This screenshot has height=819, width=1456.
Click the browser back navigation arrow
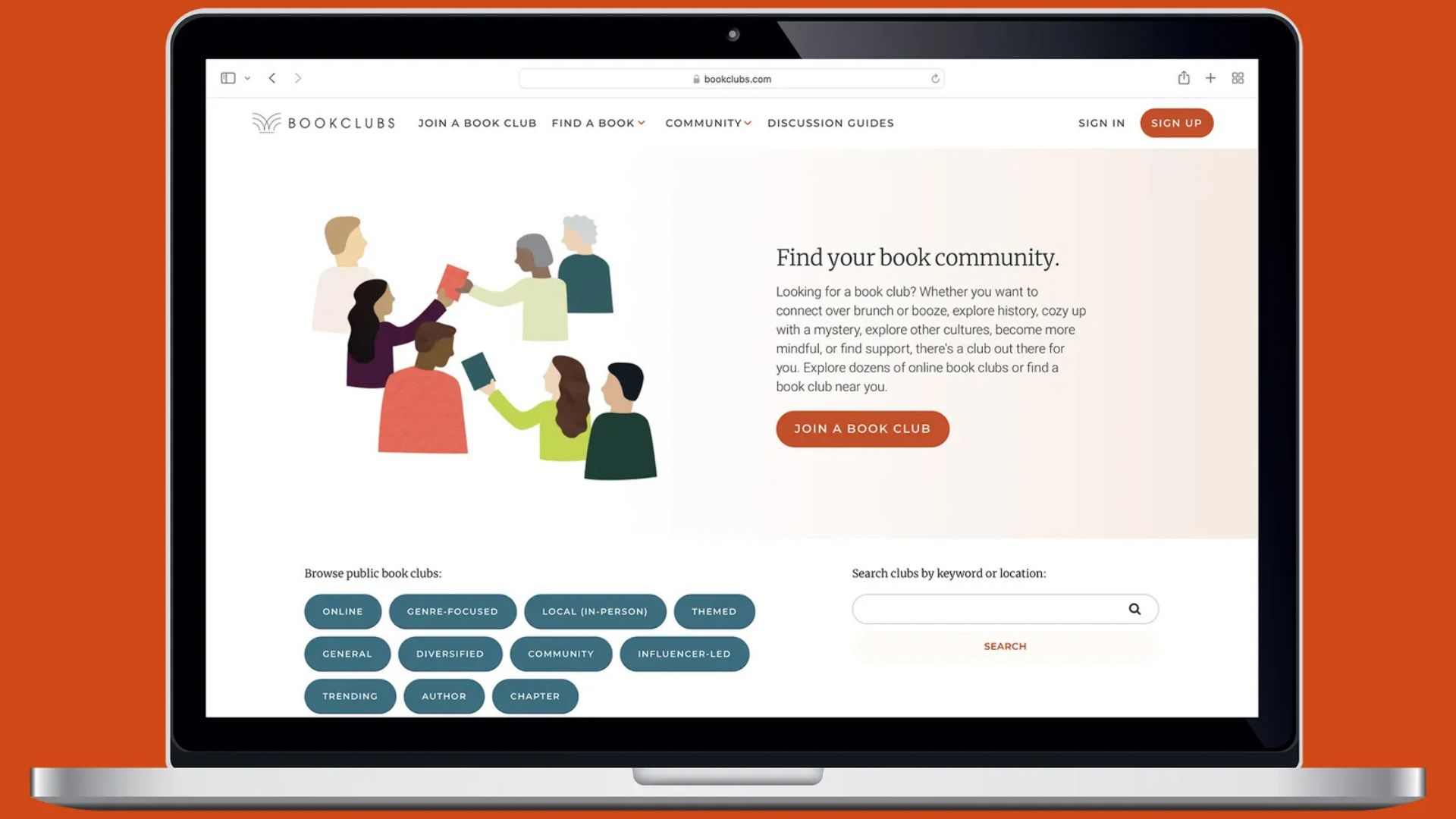271,78
